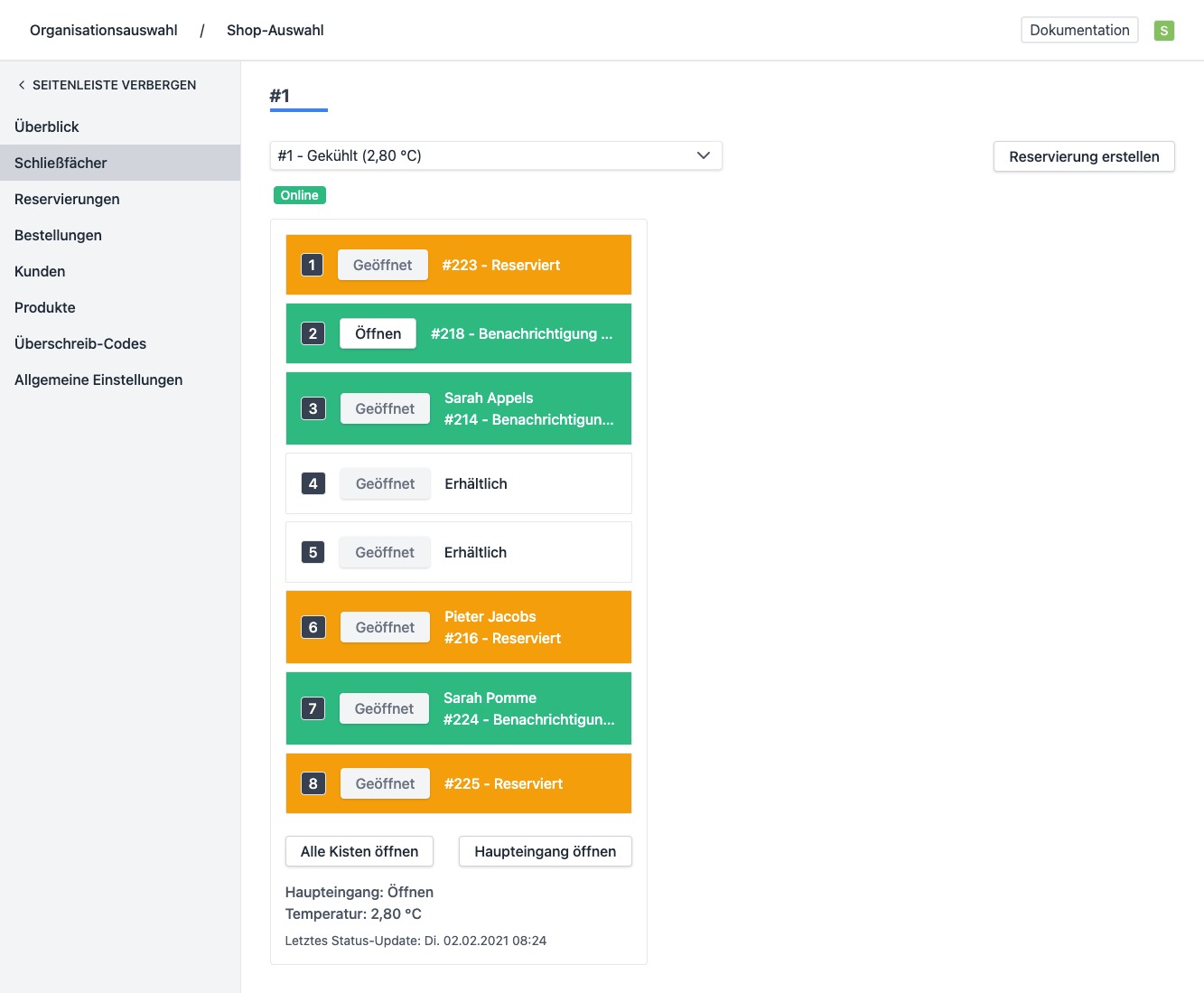Open the Dokumentation link
Viewport: 1204px width, 993px height.
[1078, 30]
